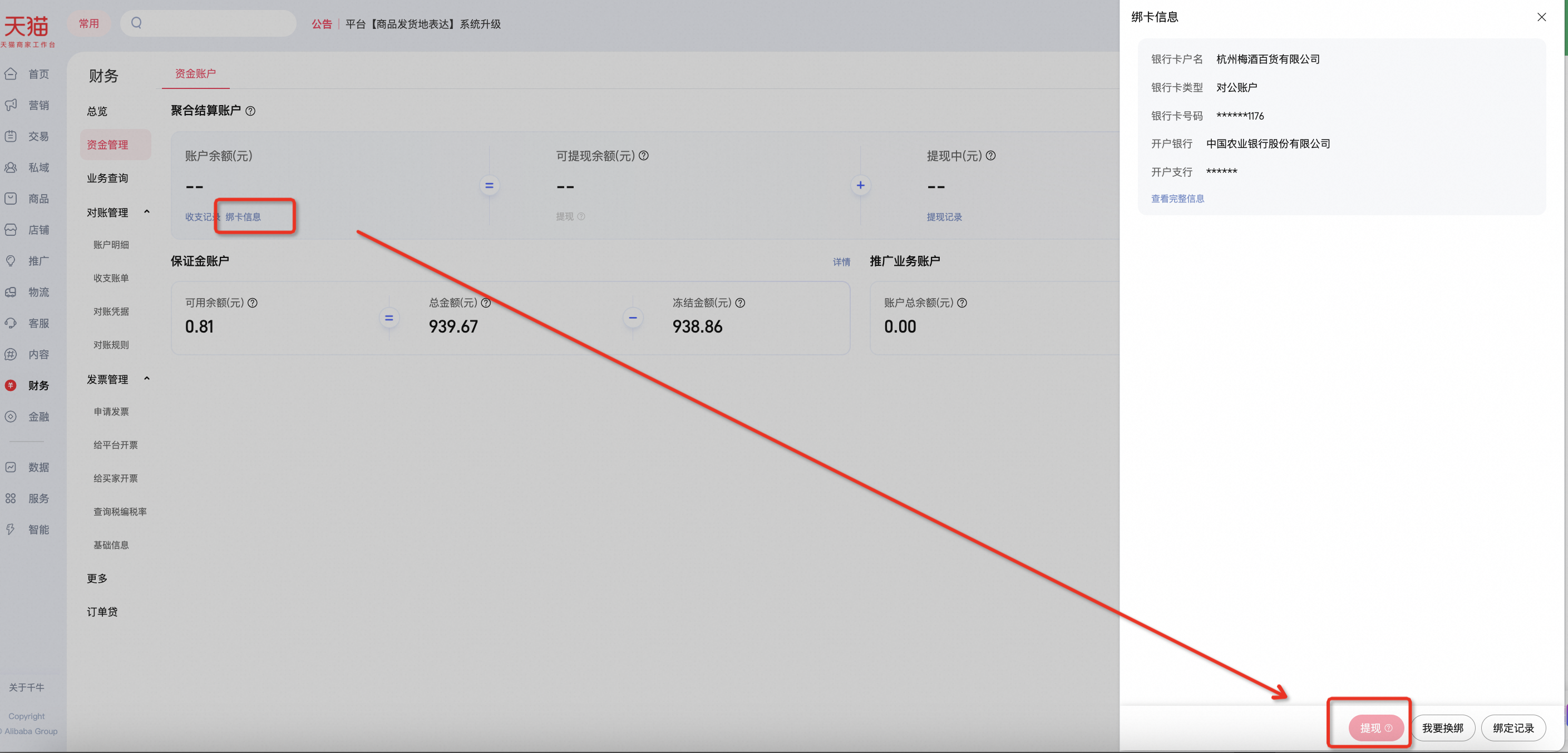Click help icon beside 可用余额(元)
This screenshot has height=753, width=1568.
pyautogui.click(x=253, y=303)
